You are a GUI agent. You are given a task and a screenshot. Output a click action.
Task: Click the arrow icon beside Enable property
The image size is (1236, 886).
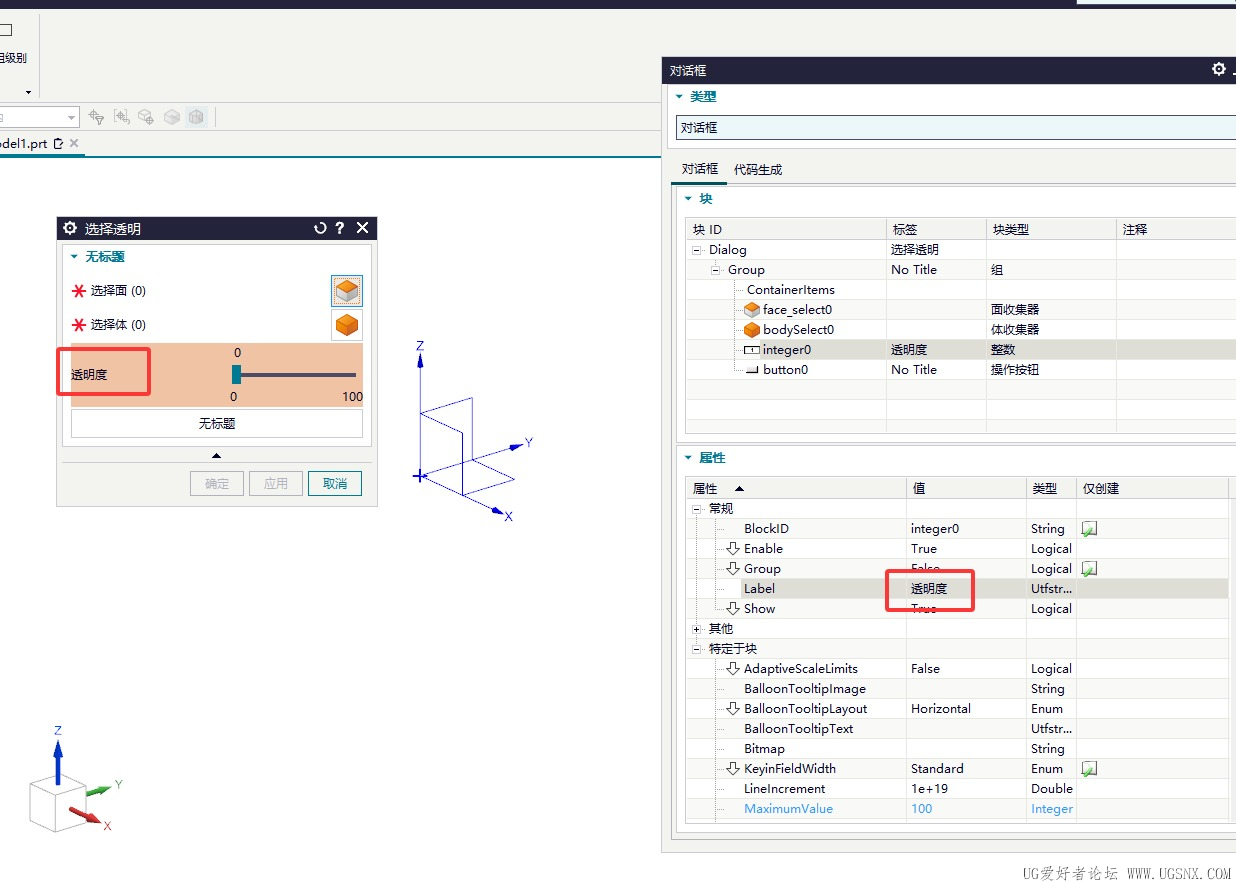(733, 549)
